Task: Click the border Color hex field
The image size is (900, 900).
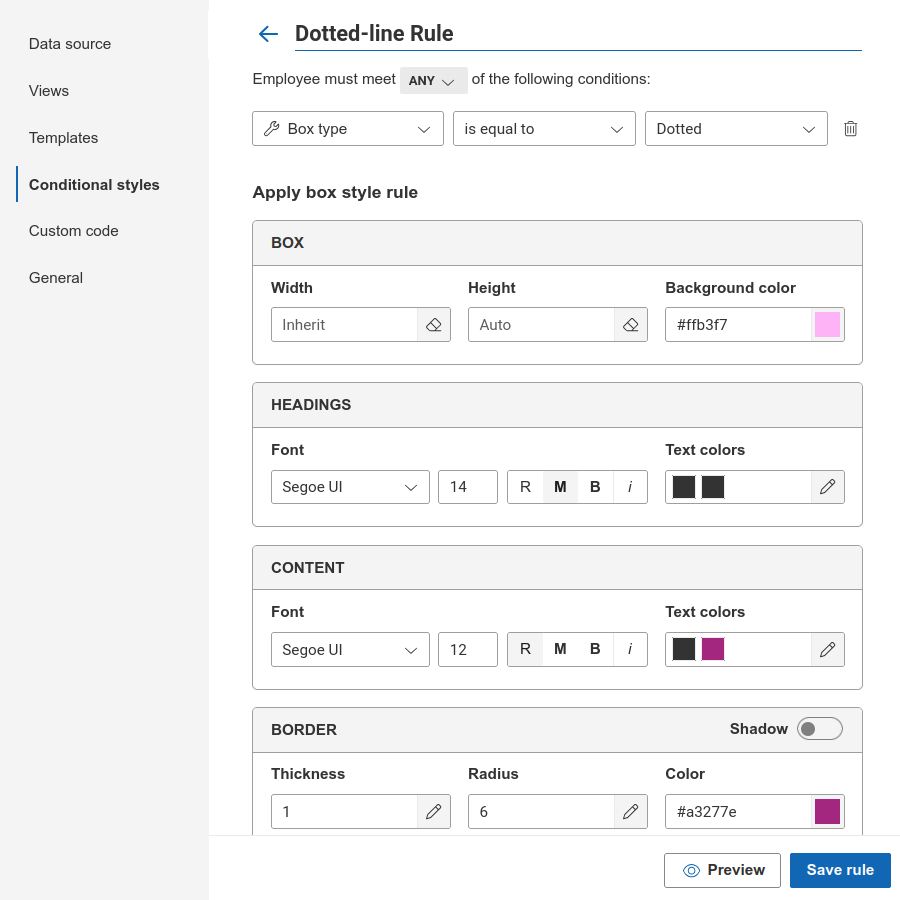Action: coord(738,812)
